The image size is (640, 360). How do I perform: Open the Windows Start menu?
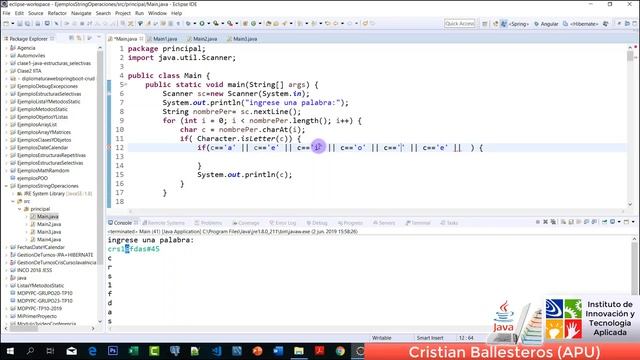click(10, 351)
